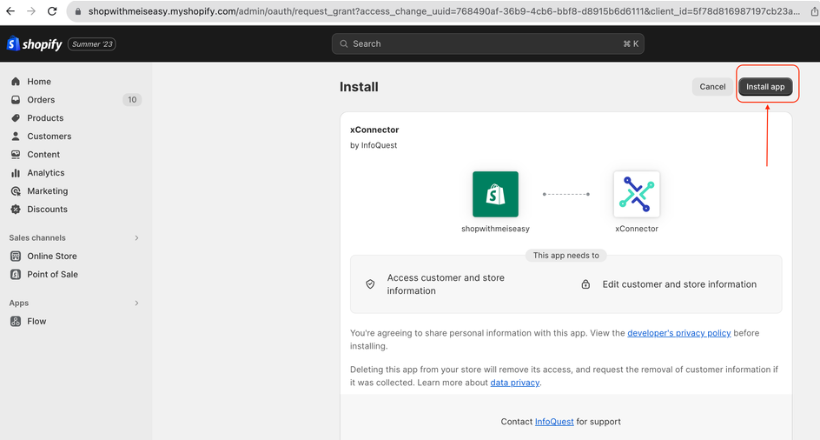Click the Orders count badge 10
The width and height of the screenshot is (820, 440).
tap(132, 100)
